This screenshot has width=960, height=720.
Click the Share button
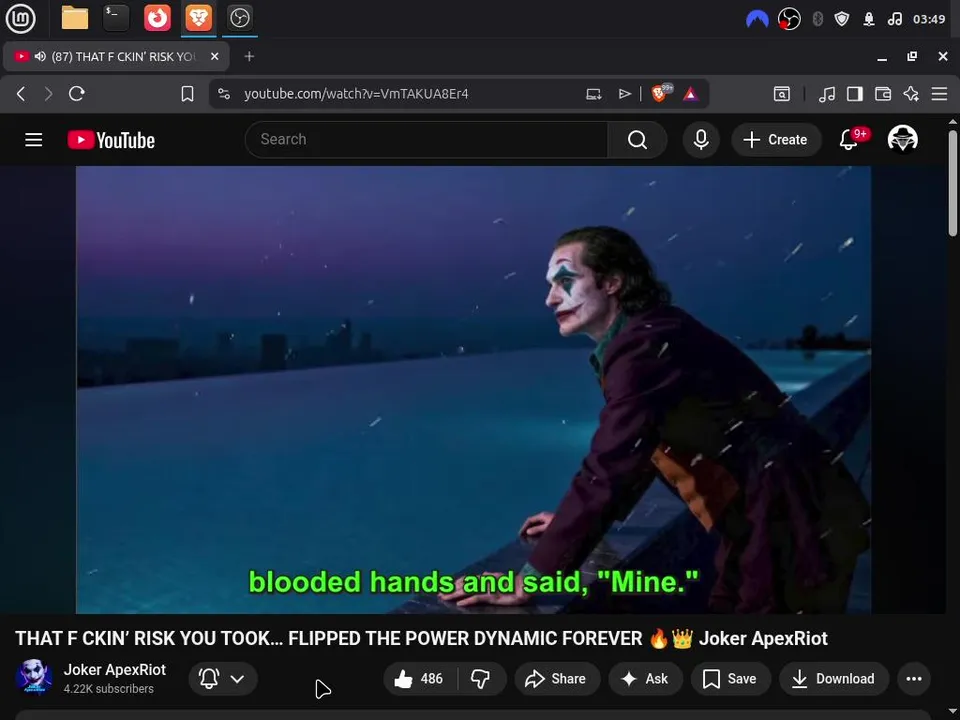point(556,678)
